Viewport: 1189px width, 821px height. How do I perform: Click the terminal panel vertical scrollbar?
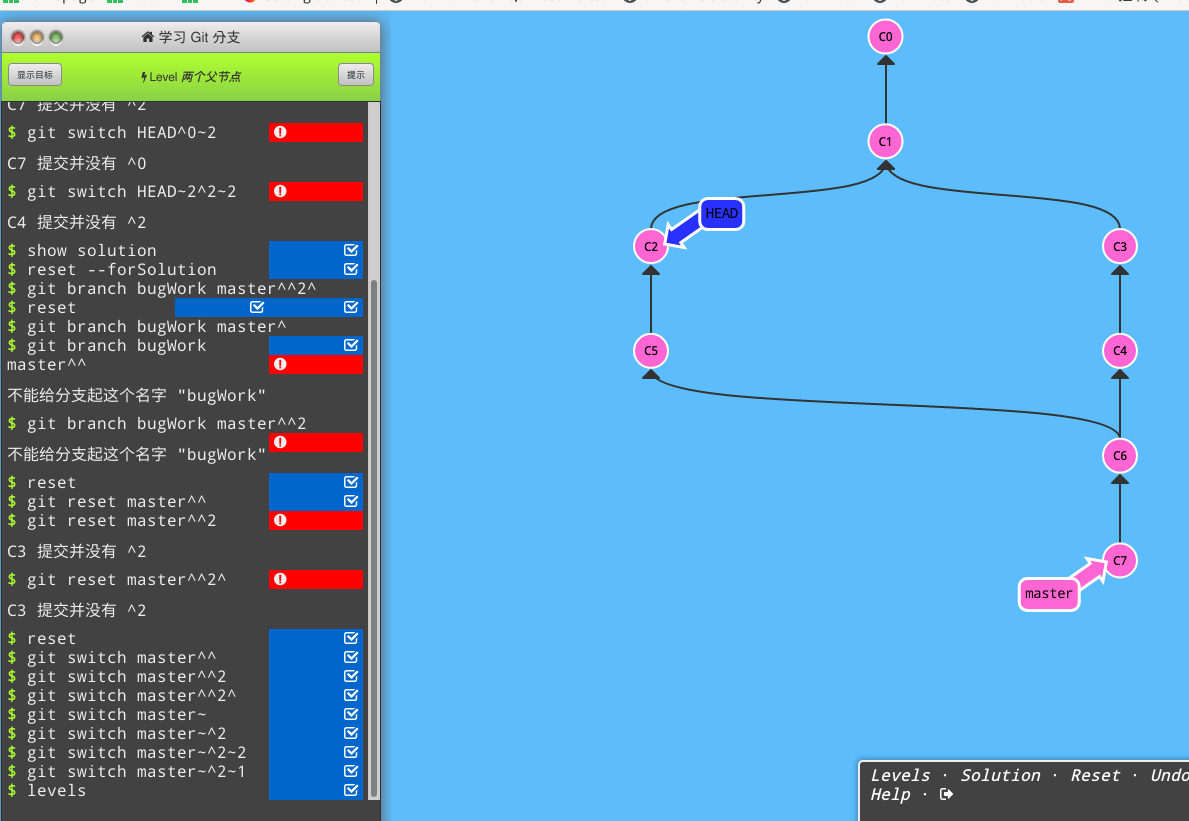(x=375, y=540)
